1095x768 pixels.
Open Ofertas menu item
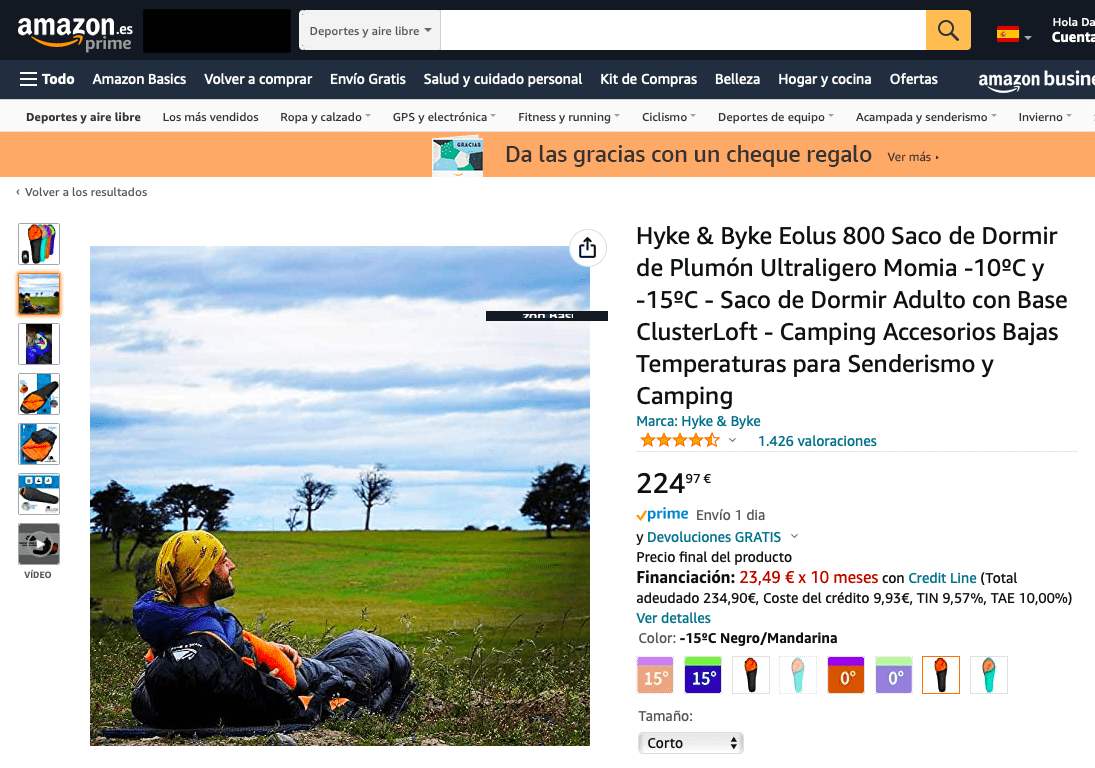(913, 79)
